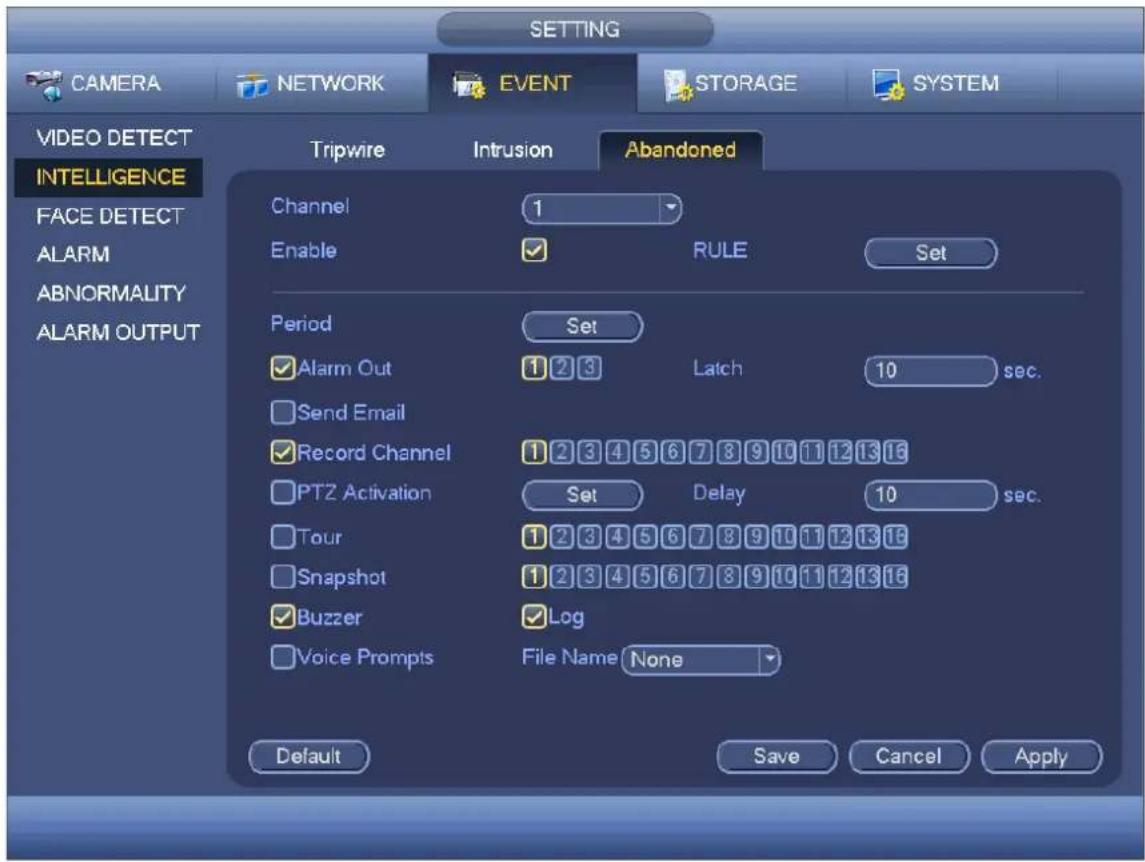Open FACE DETECT in the sidebar

110,216
